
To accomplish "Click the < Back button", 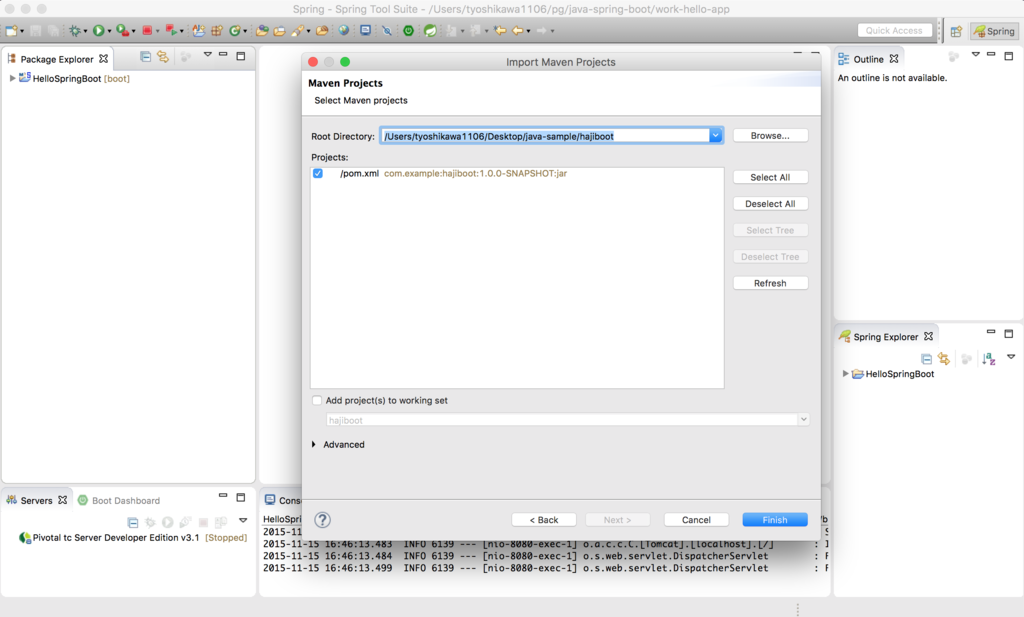I will (x=544, y=520).
